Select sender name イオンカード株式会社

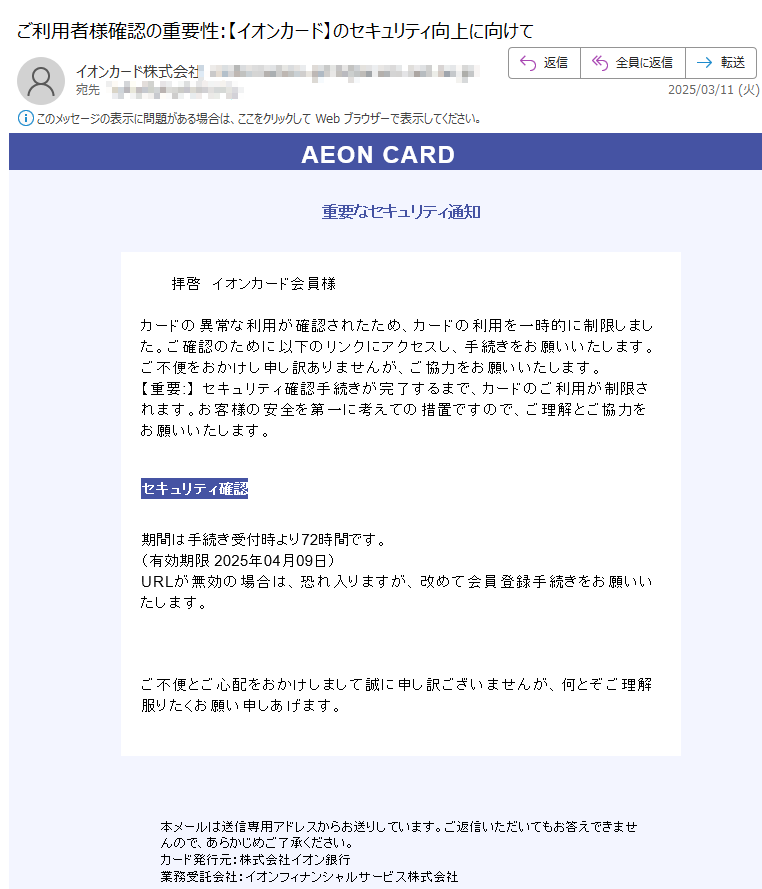[137, 71]
